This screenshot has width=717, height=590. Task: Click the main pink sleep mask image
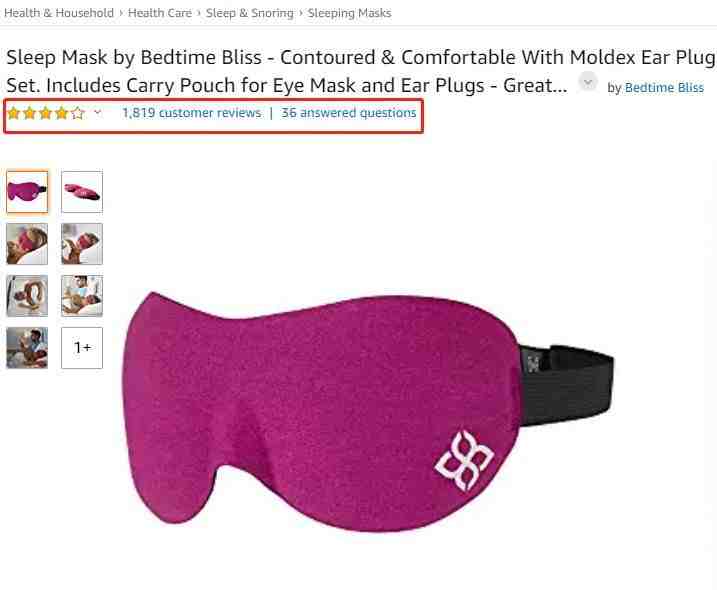(368, 412)
